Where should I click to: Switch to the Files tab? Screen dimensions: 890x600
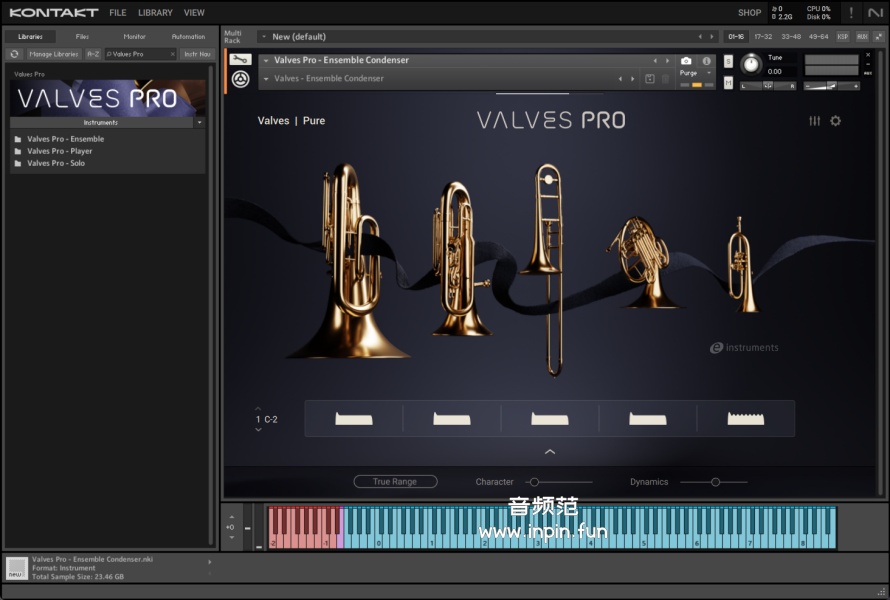click(82, 36)
